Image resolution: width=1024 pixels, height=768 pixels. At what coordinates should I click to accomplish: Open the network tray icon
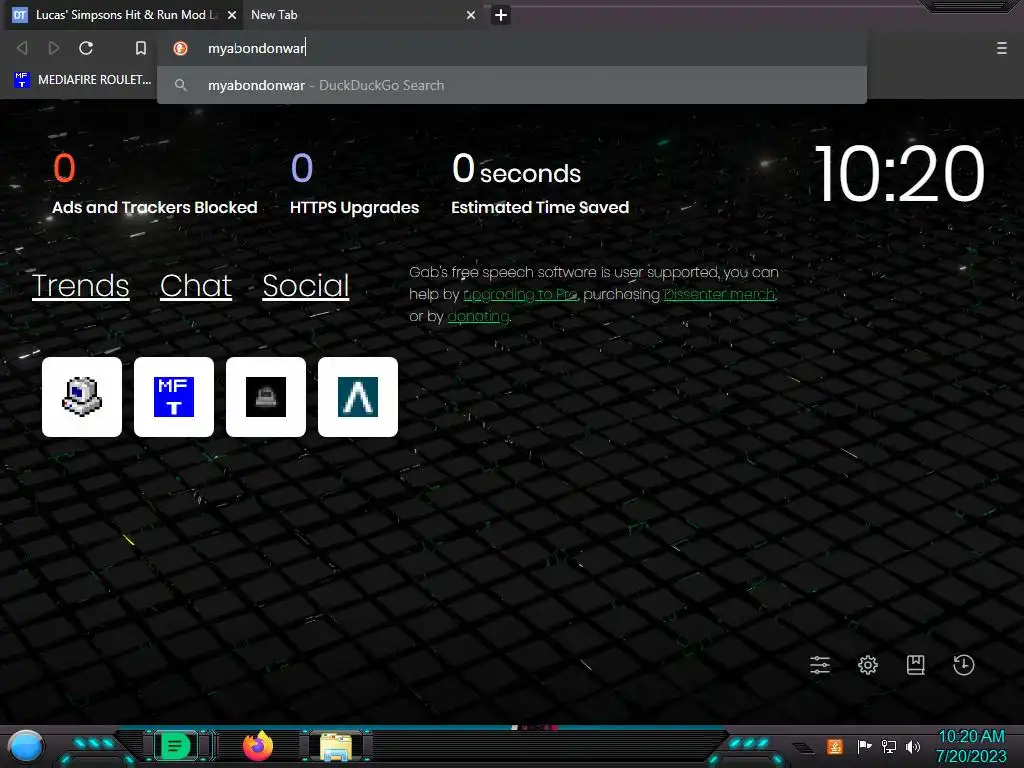(x=889, y=746)
